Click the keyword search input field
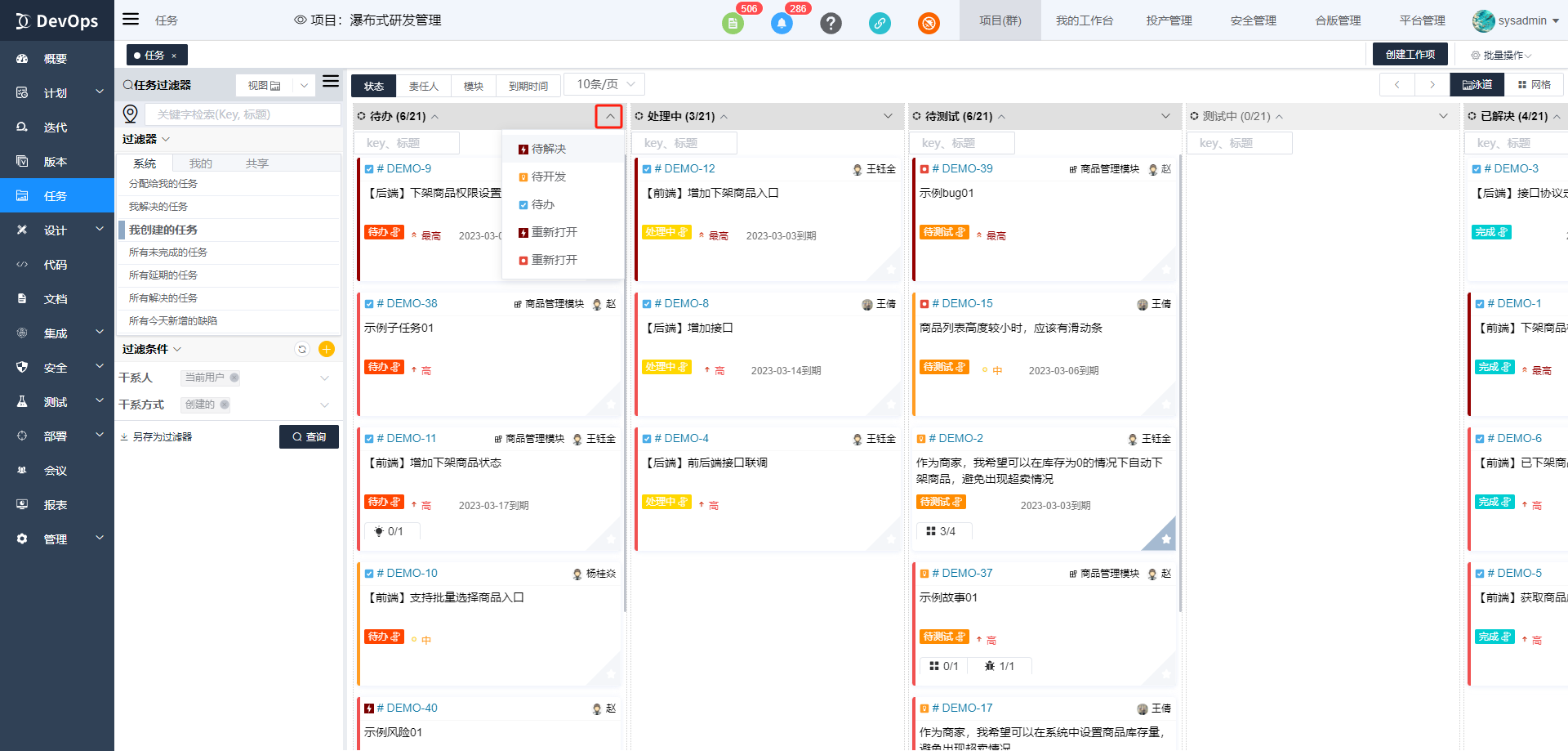The width and height of the screenshot is (1568, 751). [x=243, y=114]
